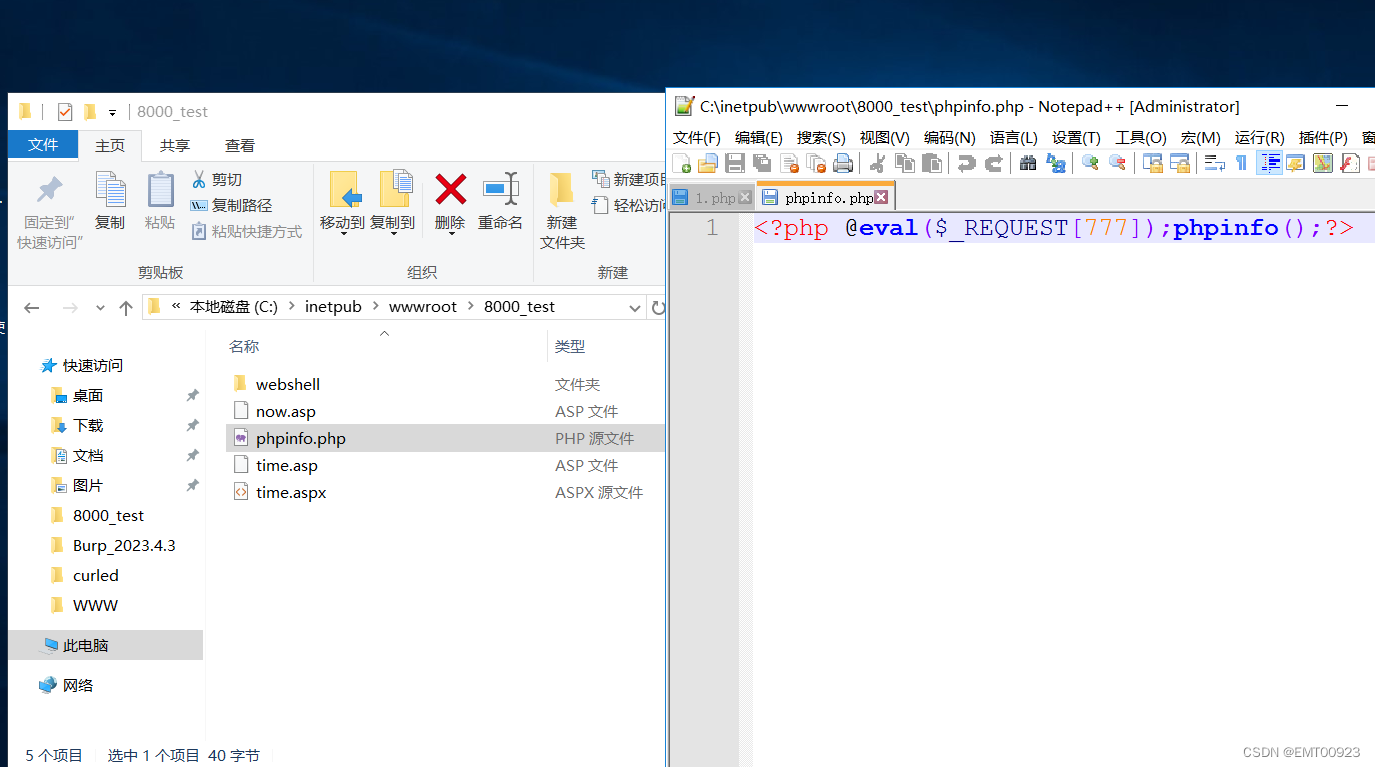Close the phpinfo.php tab with its X
The height and width of the screenshot is (767, 1375).
[x=881, y=197]
